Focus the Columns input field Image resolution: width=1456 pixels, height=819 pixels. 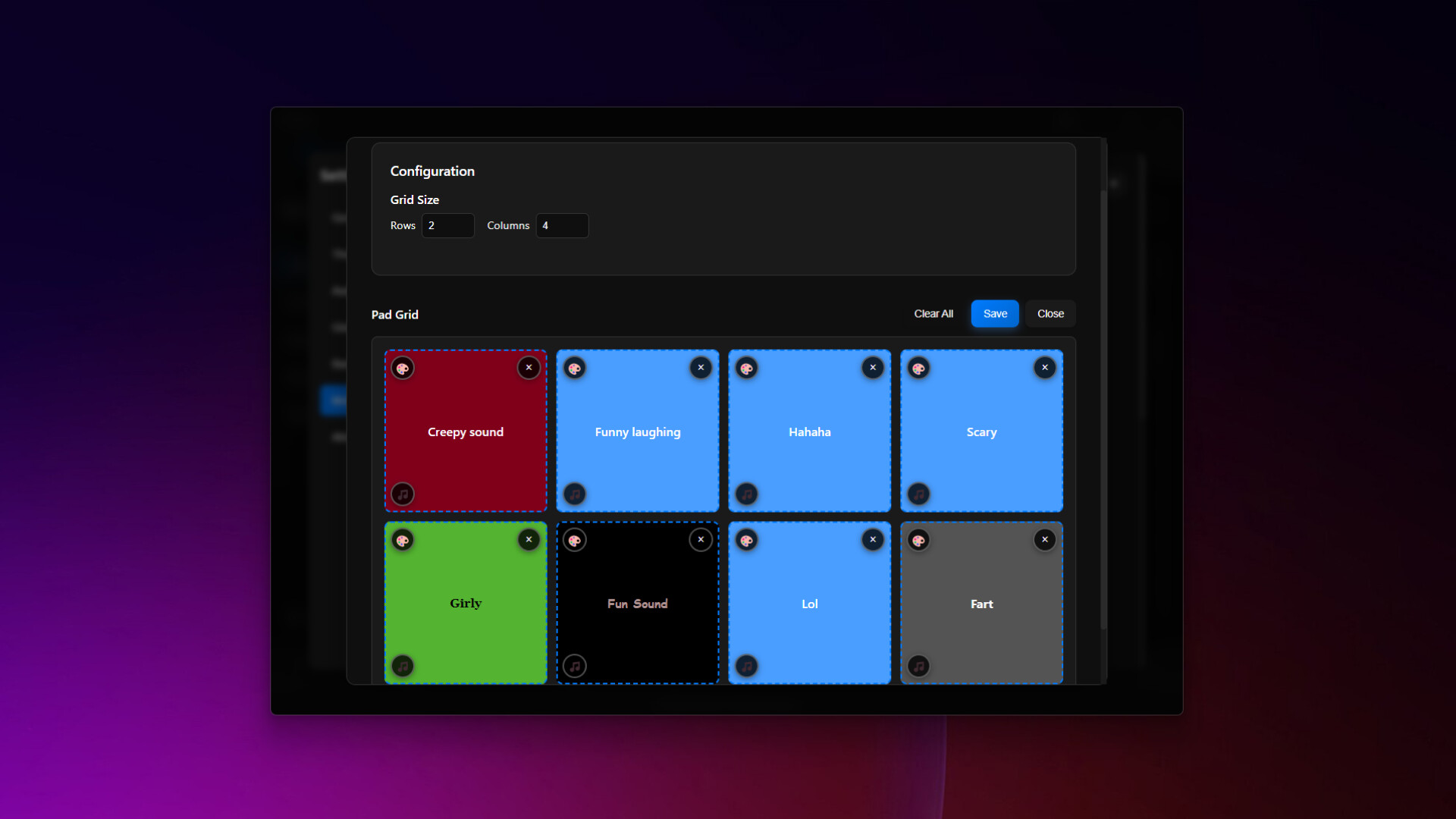tap(562, 226)
